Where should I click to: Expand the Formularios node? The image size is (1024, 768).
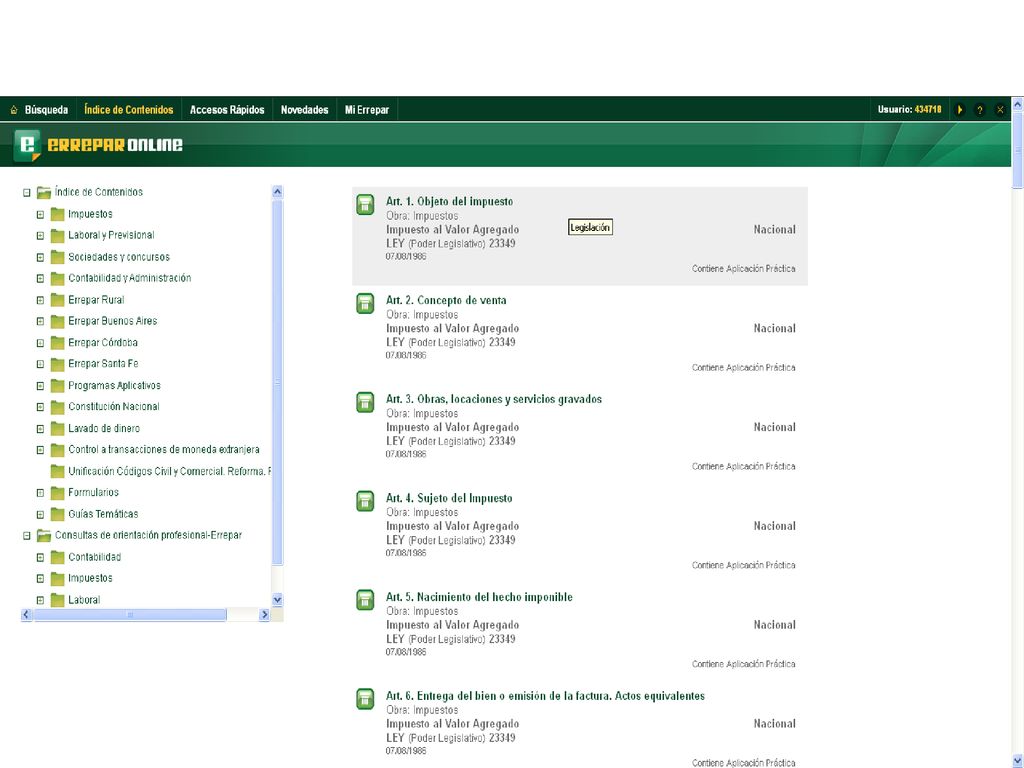click(40, 493)
